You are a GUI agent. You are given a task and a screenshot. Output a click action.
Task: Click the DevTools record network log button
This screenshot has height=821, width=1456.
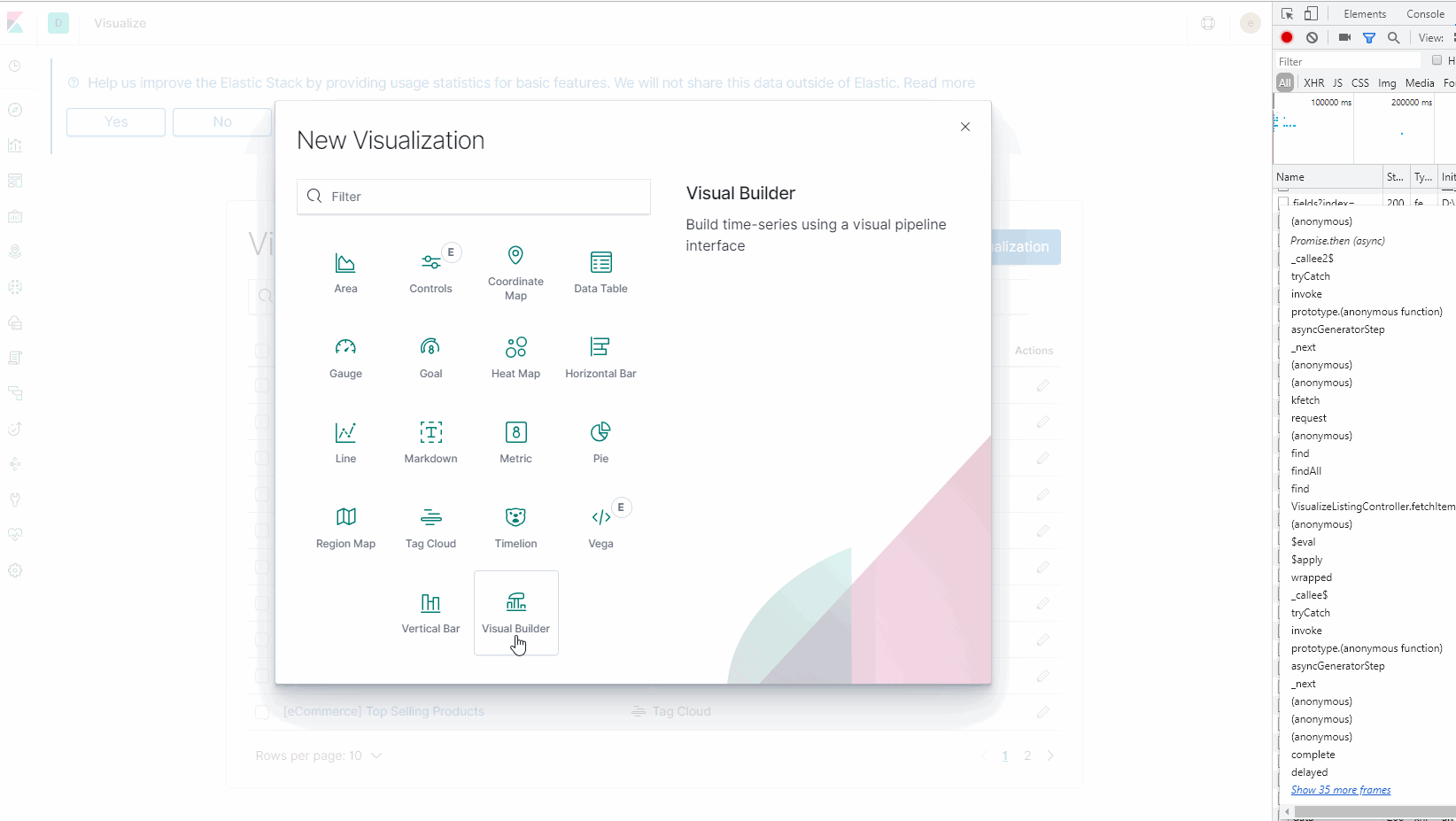pos(1287,37)
